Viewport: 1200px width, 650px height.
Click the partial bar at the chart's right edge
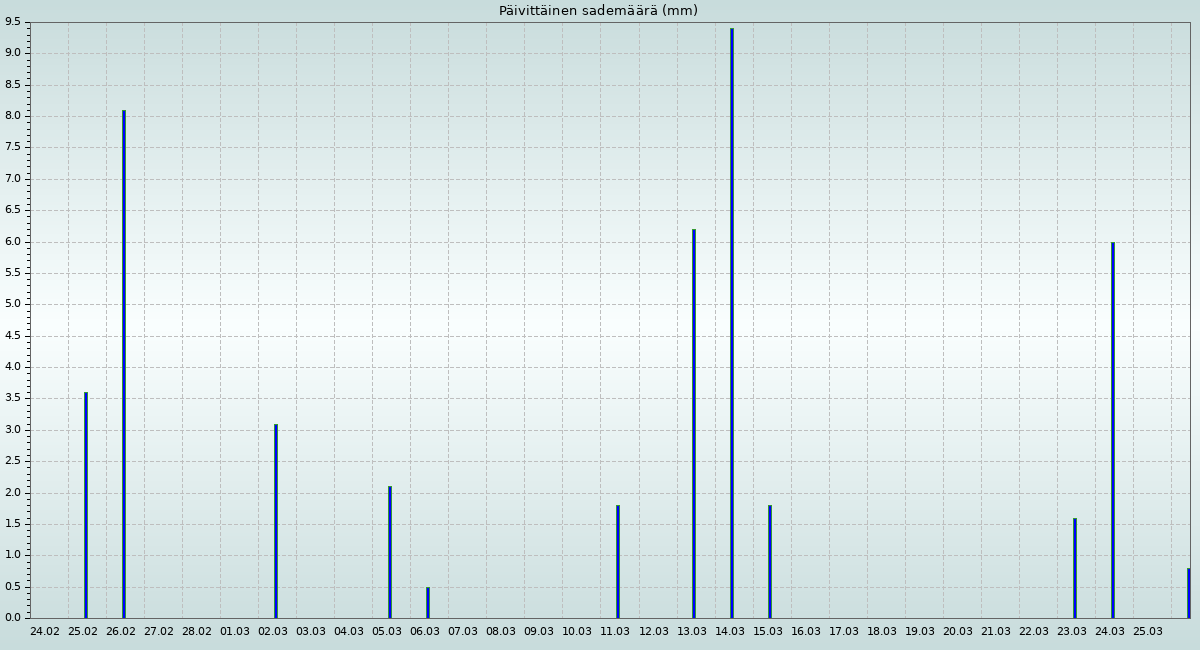pos(1188,593)
